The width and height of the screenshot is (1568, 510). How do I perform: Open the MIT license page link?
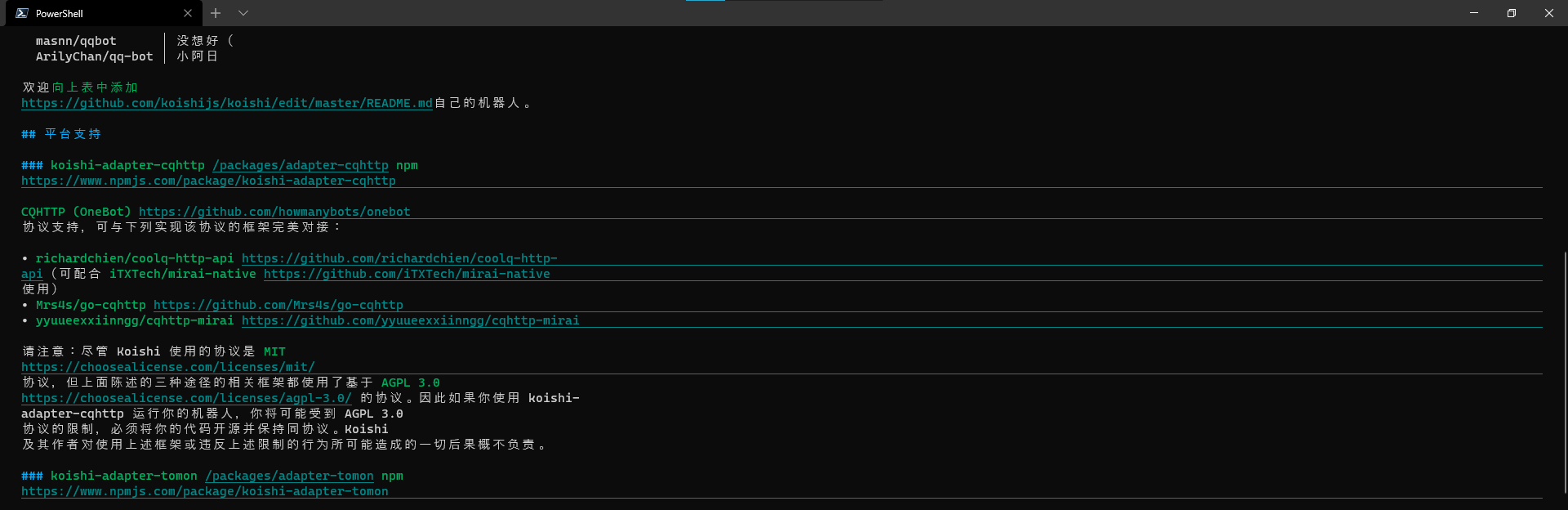tap(167, 366)
